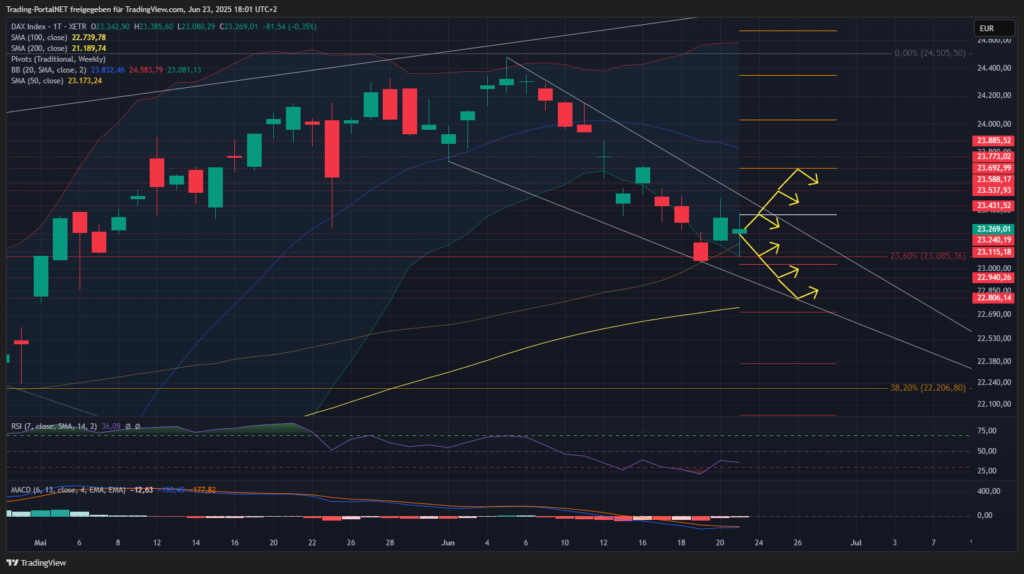
Task: Click the 38,20% Fibonacci level label
Action: (926, 388)
